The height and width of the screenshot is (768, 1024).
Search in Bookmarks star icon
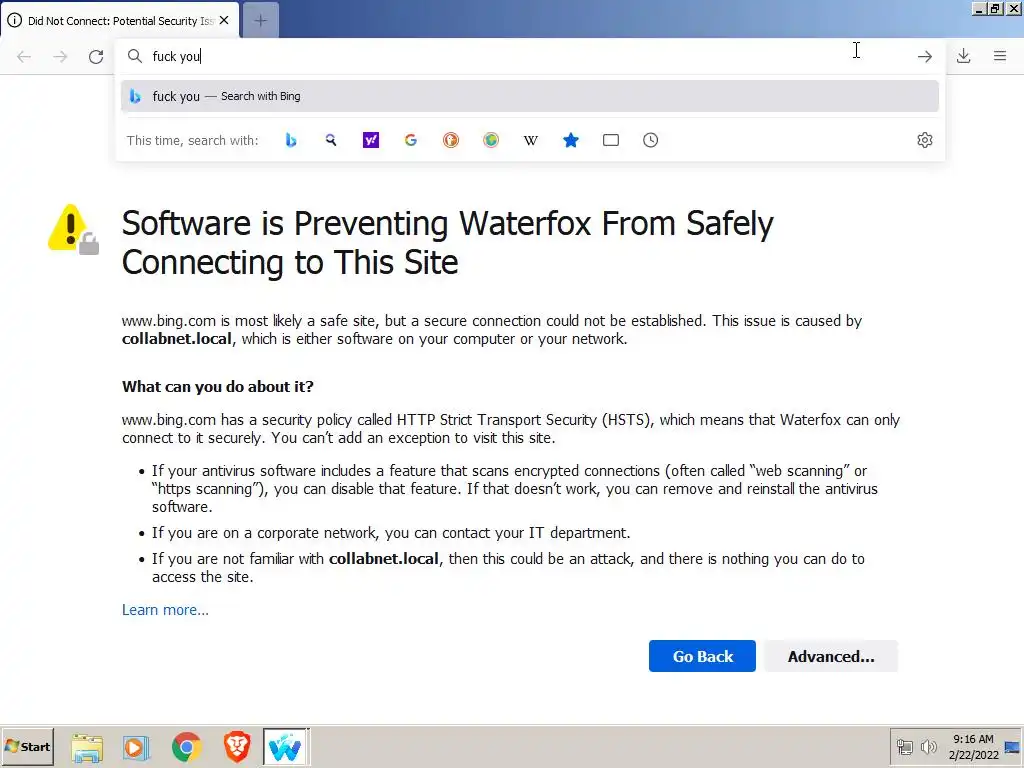coord(571,140)
